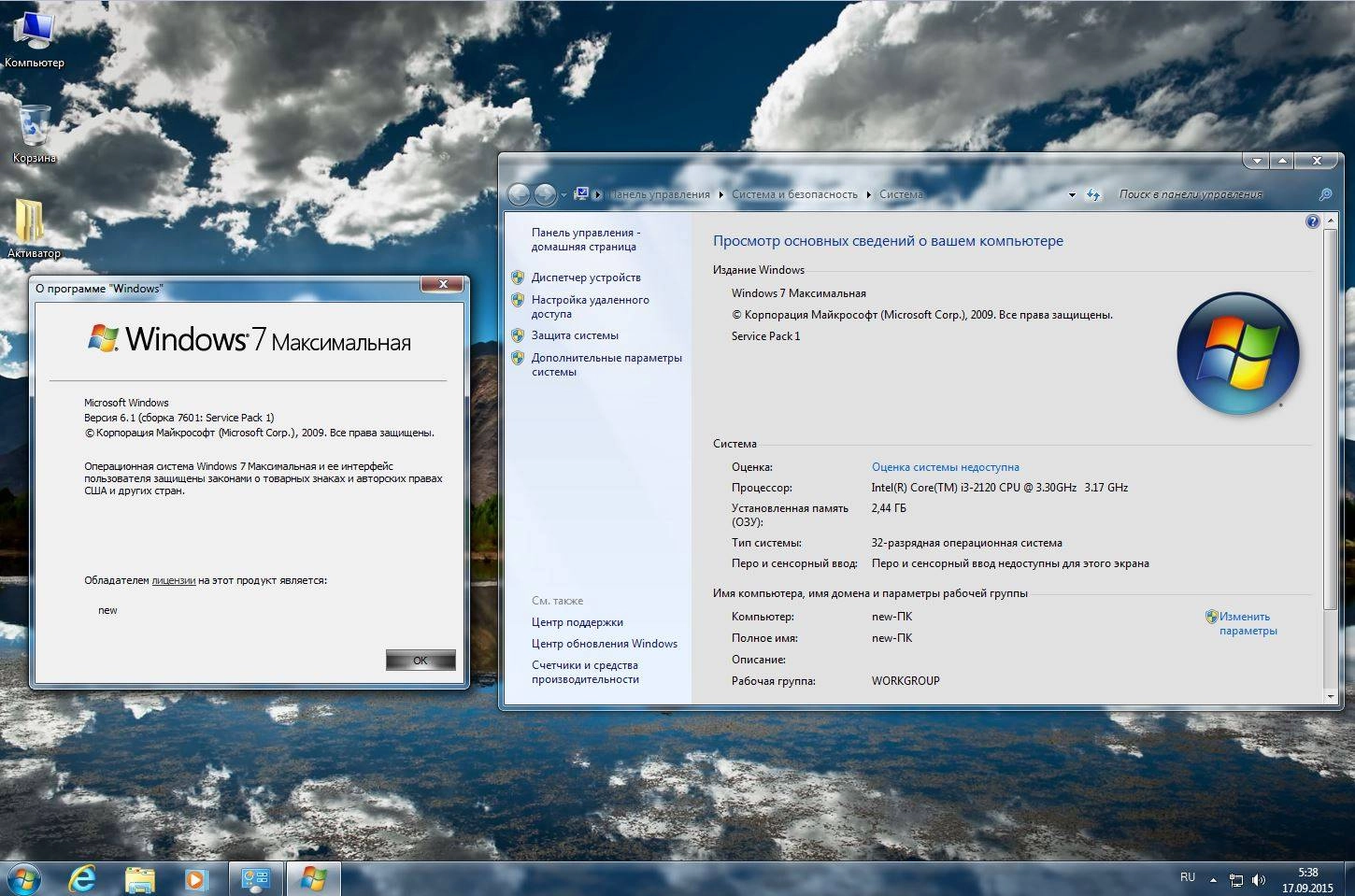Click shield icon beside Защита системы
This screenshot has width=1355, height=896.
[x=518, y=335]
